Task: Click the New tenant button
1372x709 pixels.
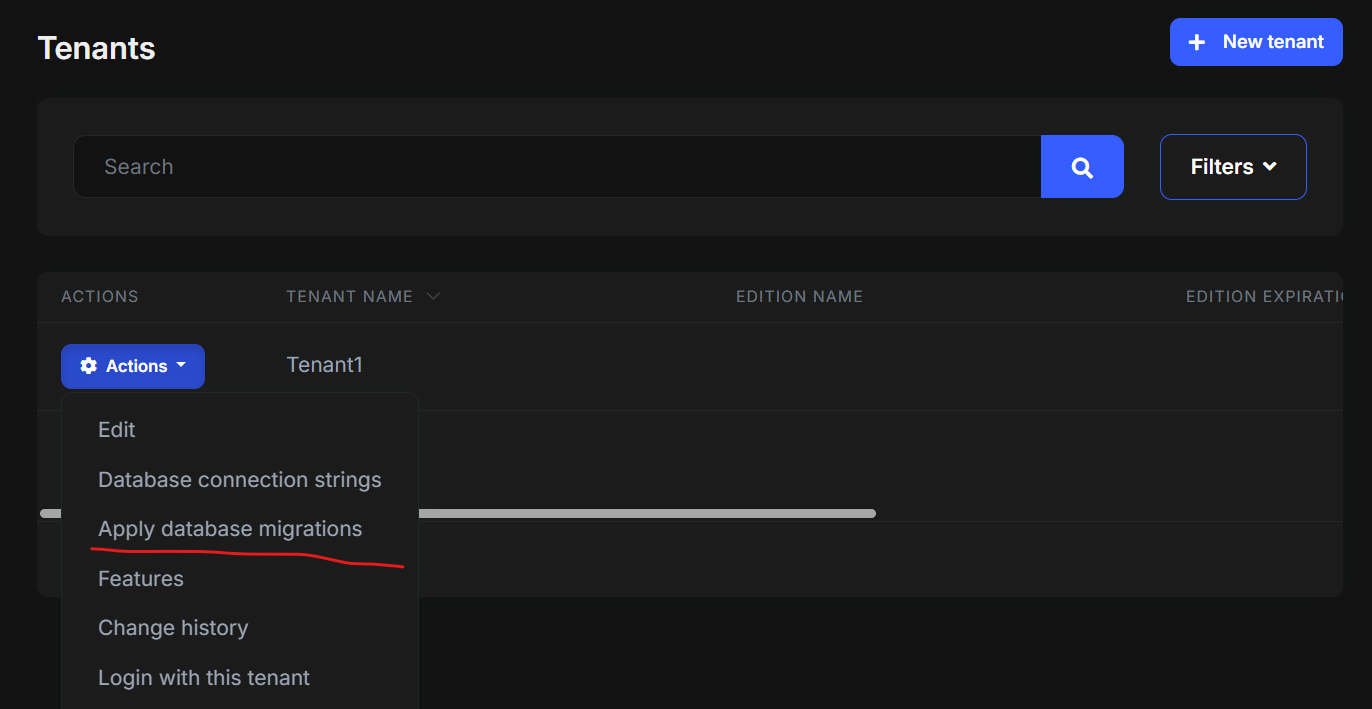Action: coord(1256,42)
